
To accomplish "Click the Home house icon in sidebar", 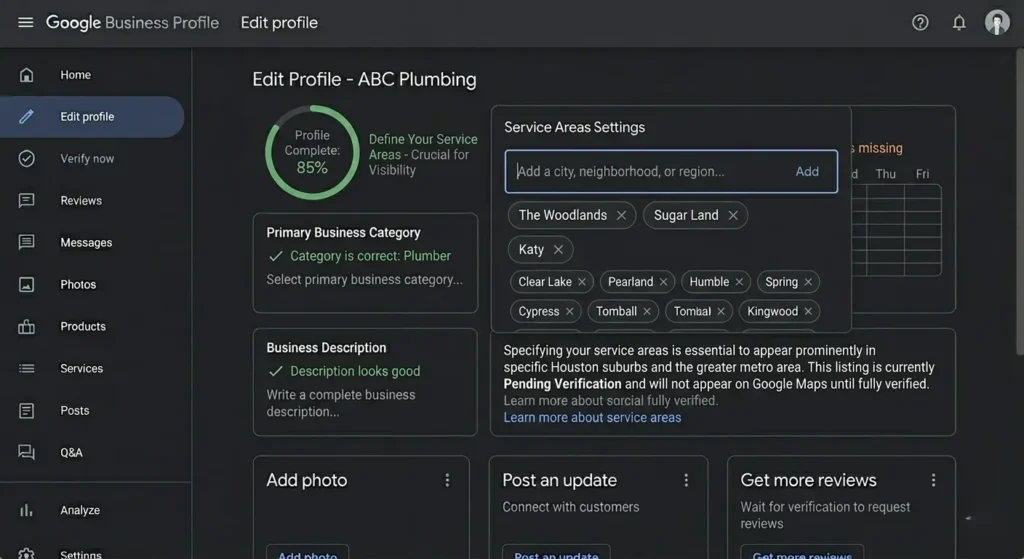I will pos(26,74).
